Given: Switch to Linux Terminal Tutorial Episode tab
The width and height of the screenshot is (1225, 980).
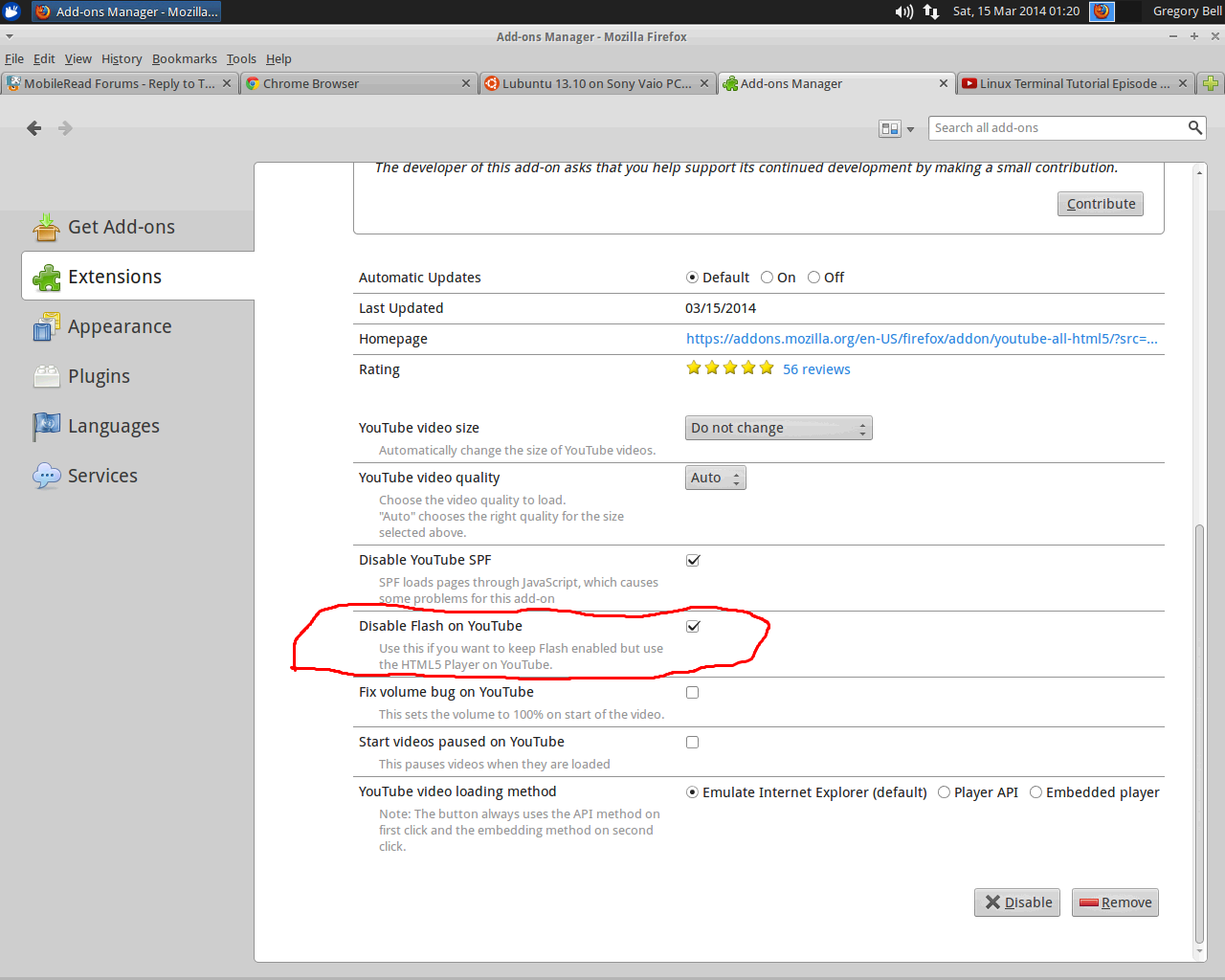Looking at the screenshot, I should point(1076,83).
